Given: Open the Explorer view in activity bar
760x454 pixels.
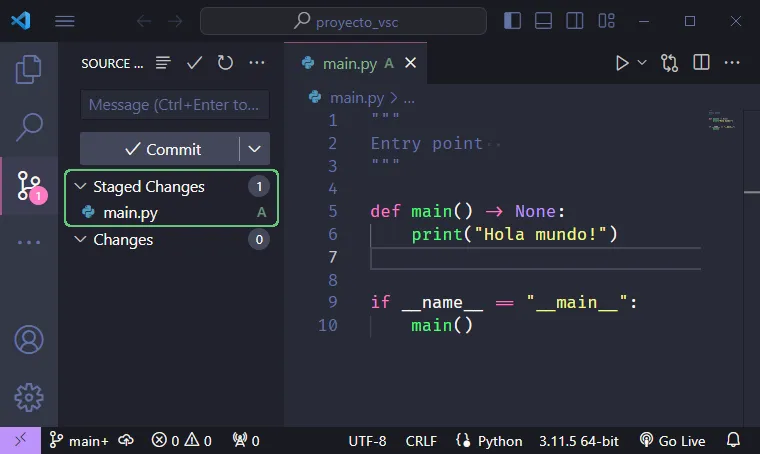Looking at the screenshot, I should 29,69.
